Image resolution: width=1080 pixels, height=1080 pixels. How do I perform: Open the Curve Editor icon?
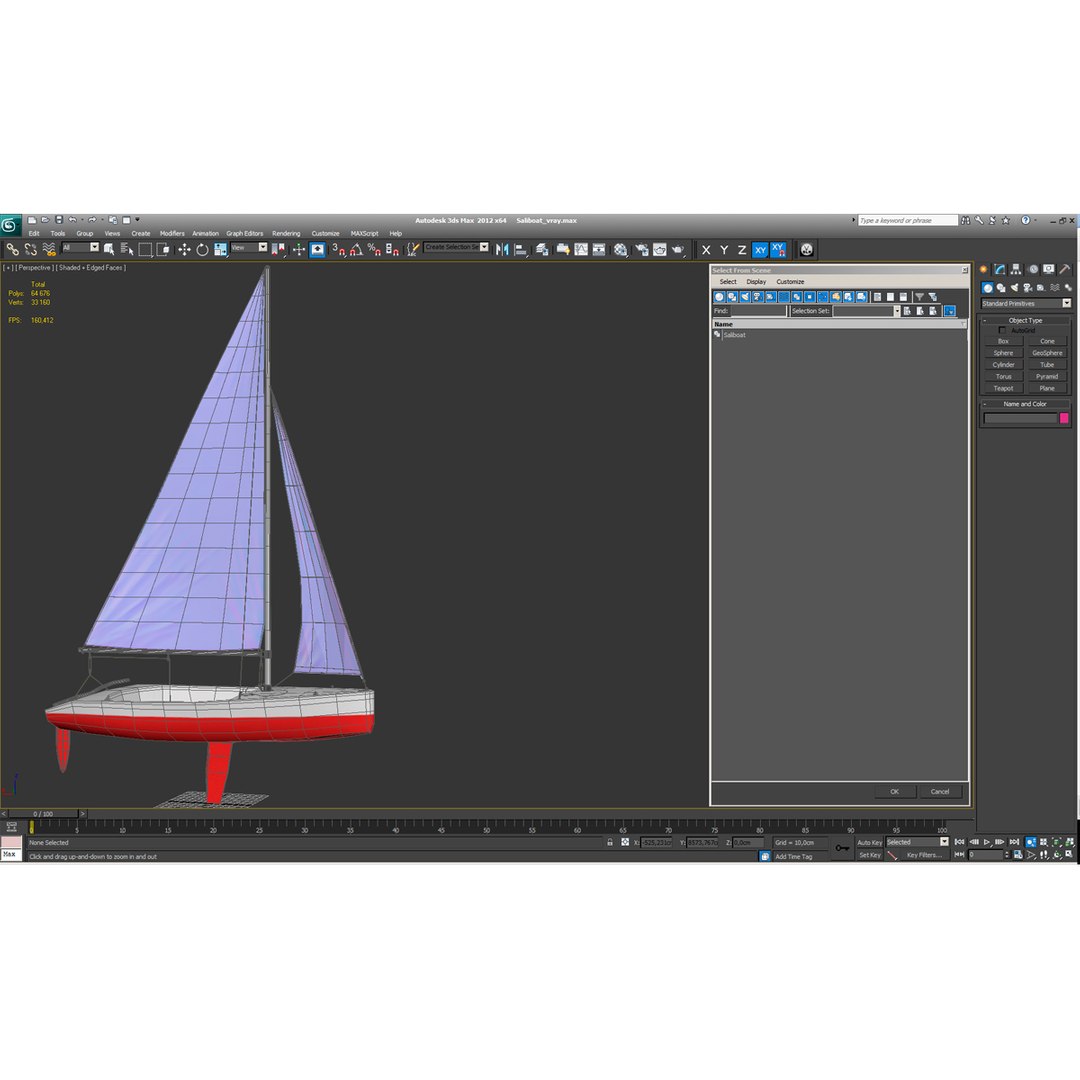coord(581,249)
